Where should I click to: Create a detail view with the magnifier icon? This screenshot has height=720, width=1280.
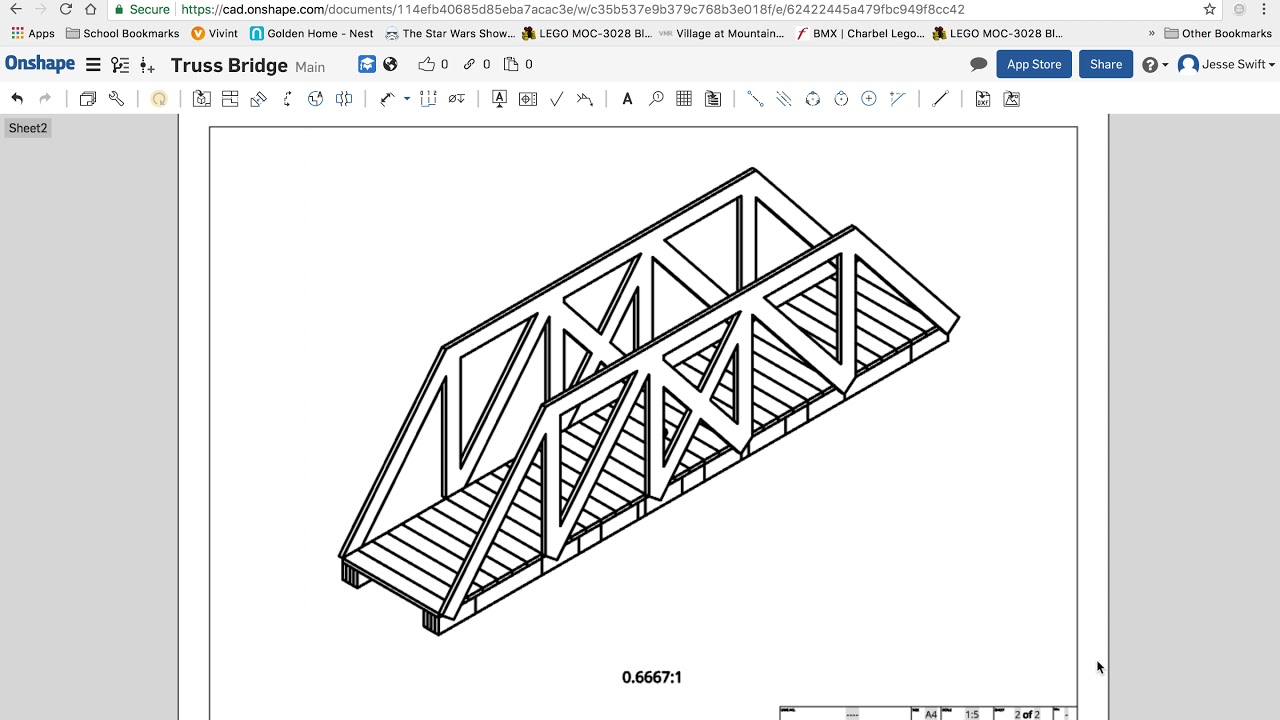(655, 98)
